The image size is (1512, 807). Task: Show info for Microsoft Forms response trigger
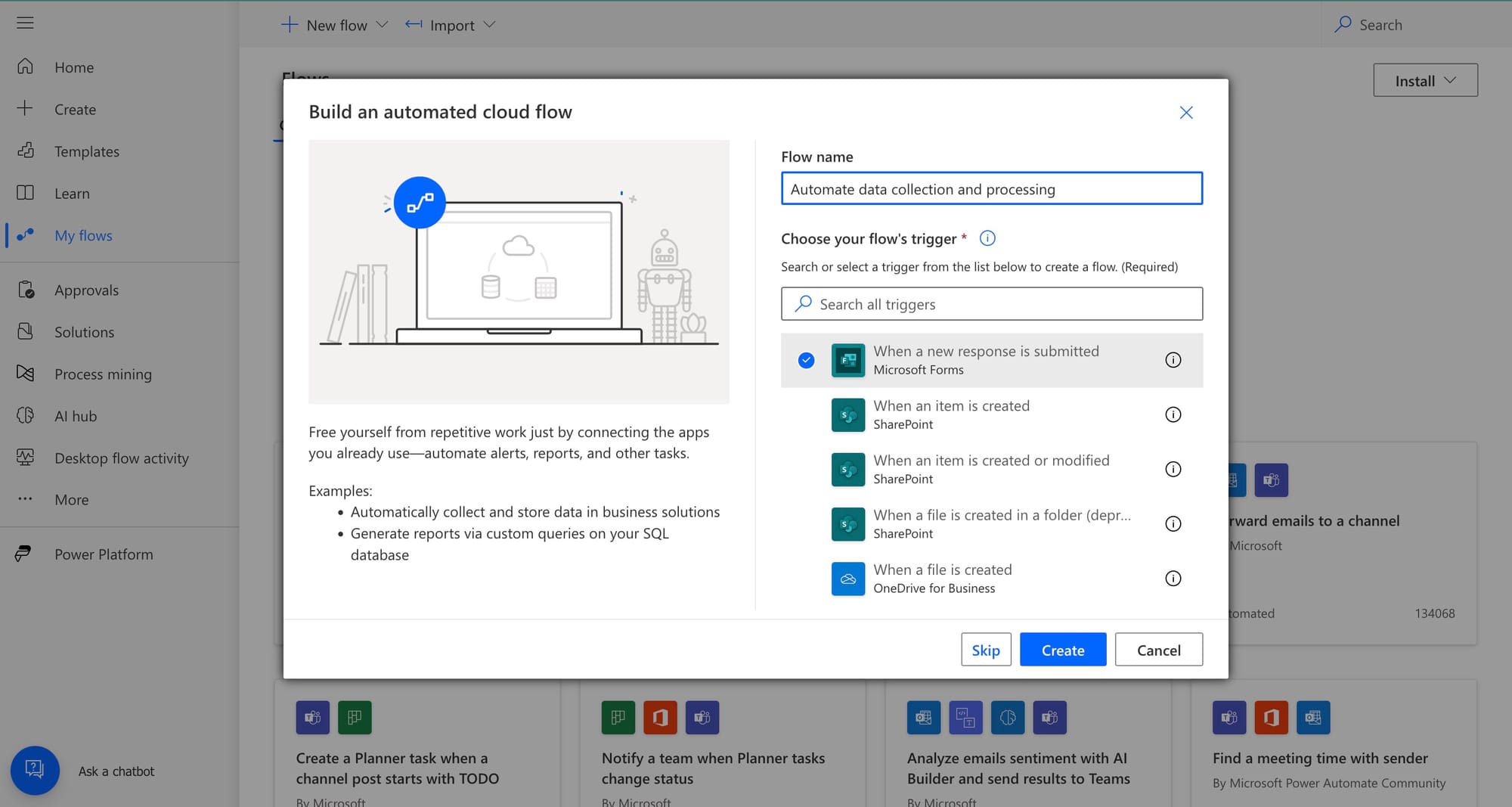1173,360
